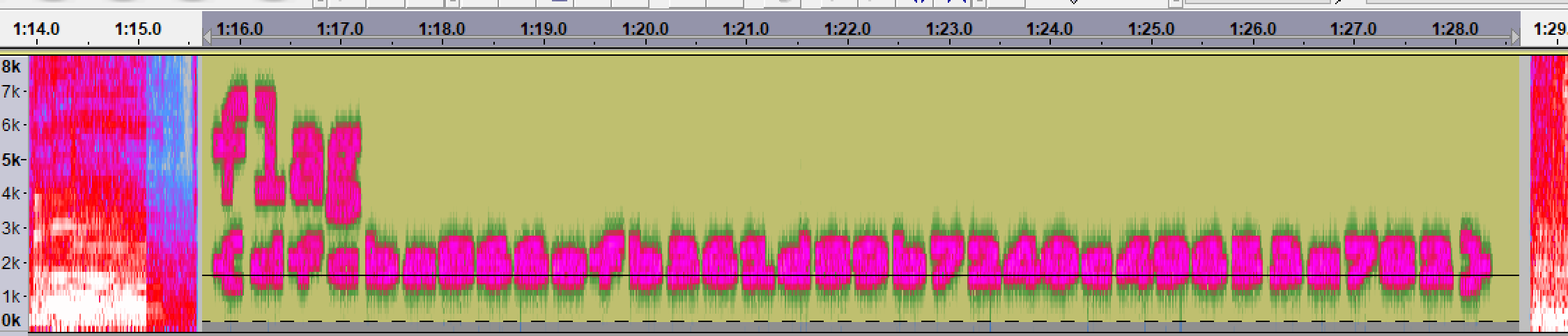The image size is (1568, 336).
Task: Click the 1:26.0 mark on the timeline ruler
Action: (1253, 29)
